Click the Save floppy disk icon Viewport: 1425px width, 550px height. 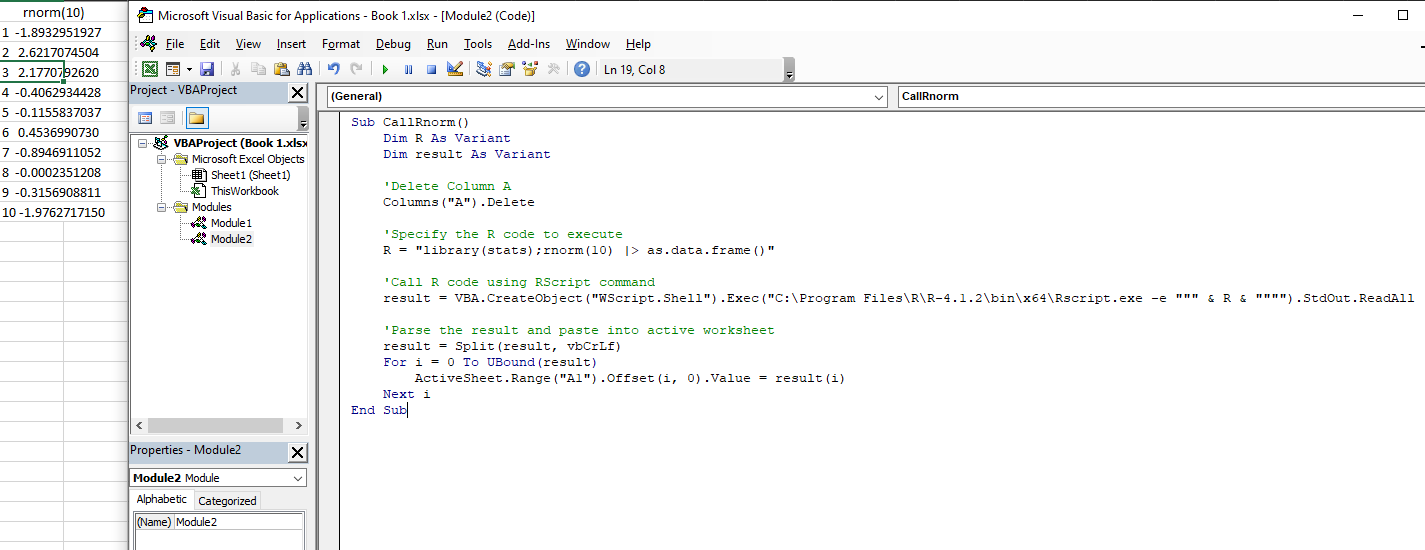(207, 69)
